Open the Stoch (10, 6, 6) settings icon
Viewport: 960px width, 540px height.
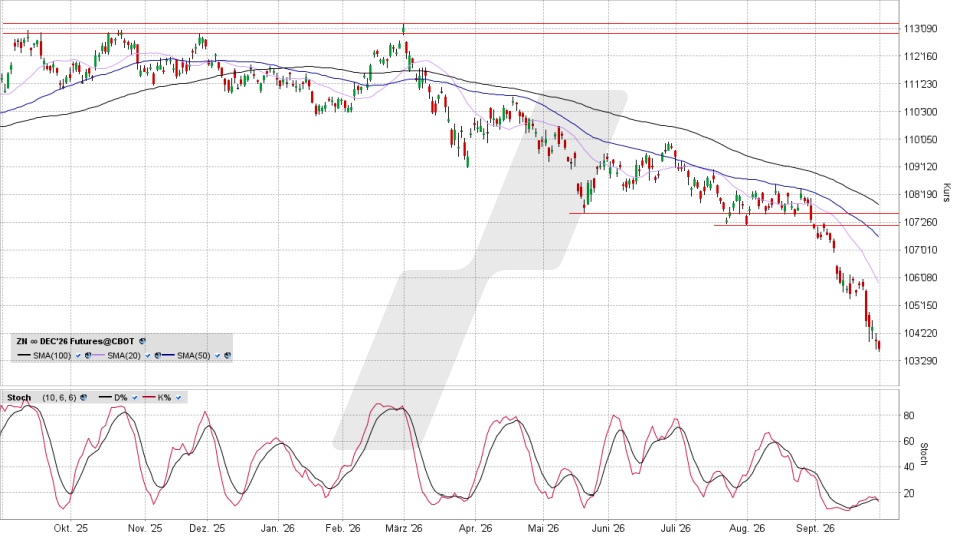83,398
